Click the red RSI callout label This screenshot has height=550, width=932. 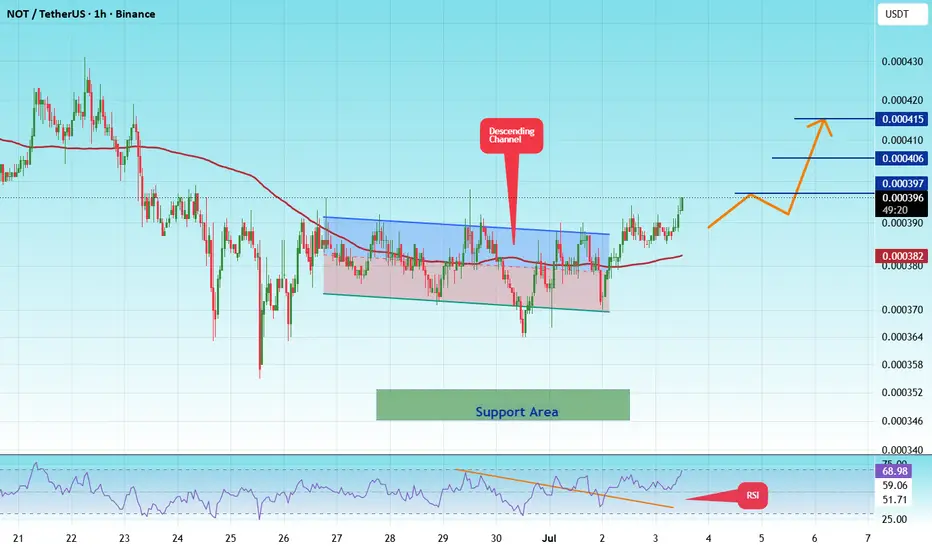(752, 495)
